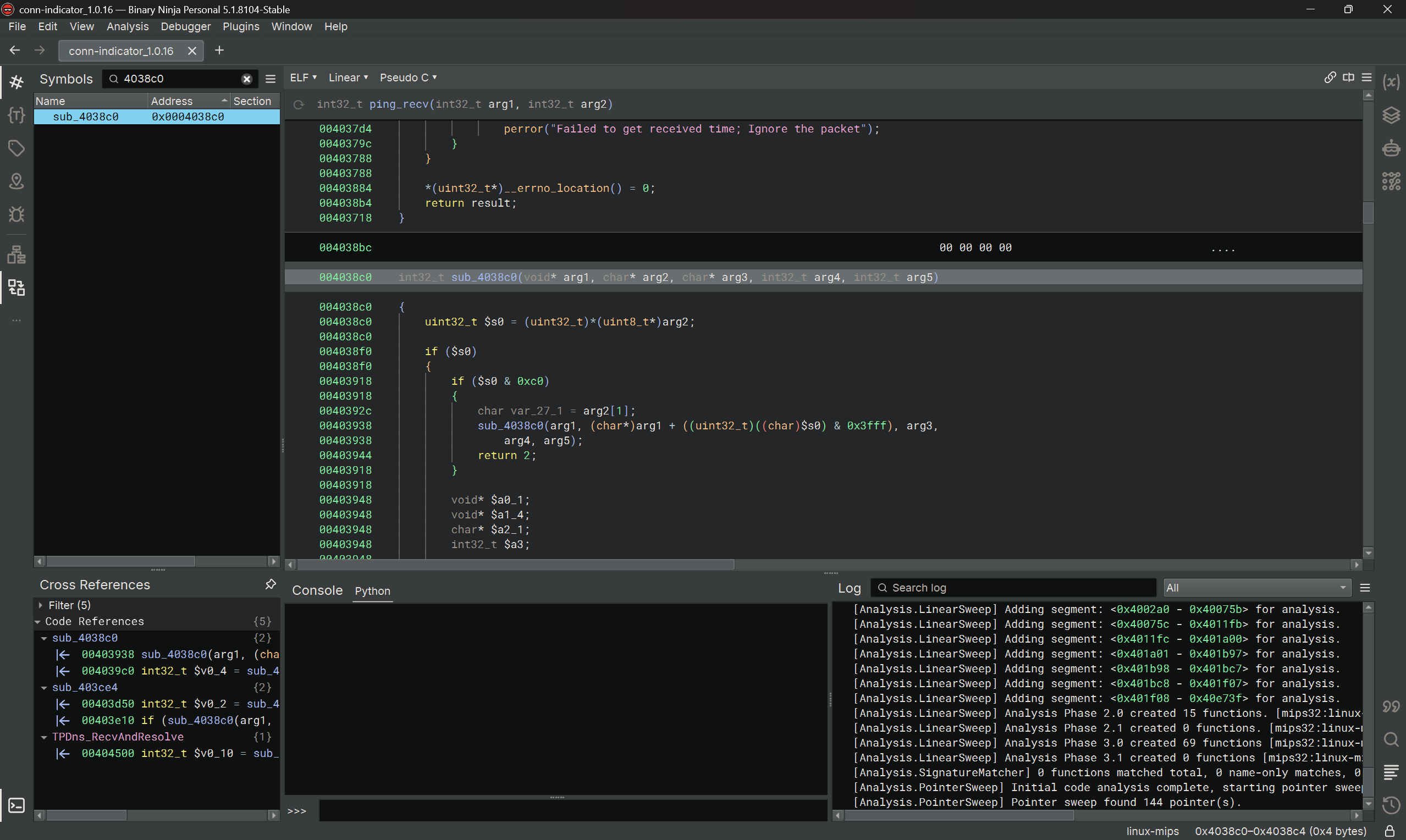Select sub_4038c0 in the symbols list

click(86, 117)
